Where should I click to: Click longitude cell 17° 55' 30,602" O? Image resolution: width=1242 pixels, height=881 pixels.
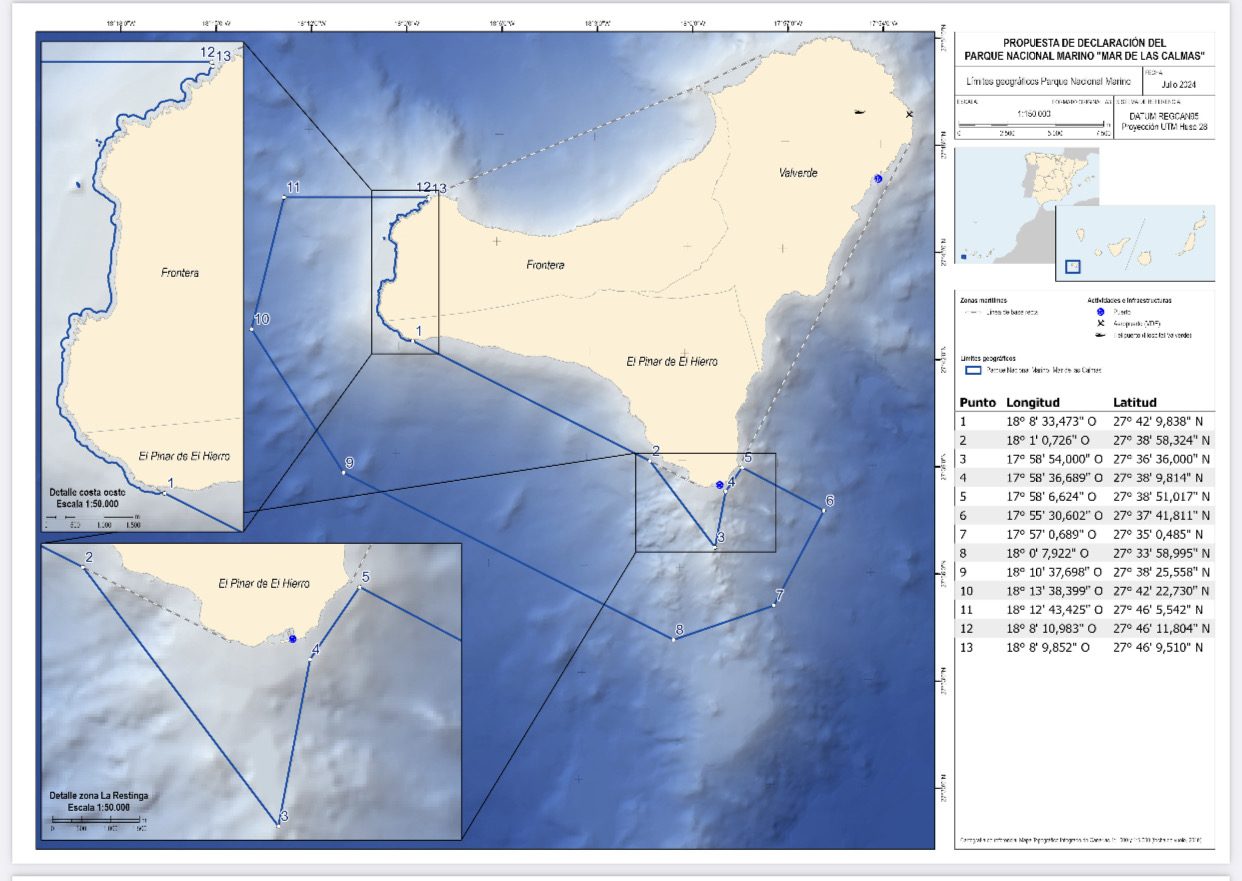tap(1055, 516)
